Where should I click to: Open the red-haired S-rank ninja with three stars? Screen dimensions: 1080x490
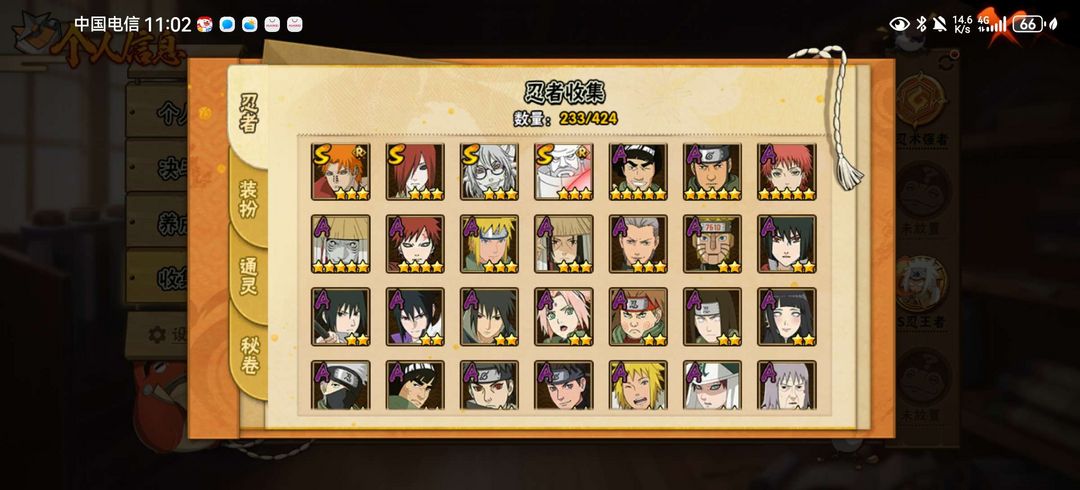[415, 172]
